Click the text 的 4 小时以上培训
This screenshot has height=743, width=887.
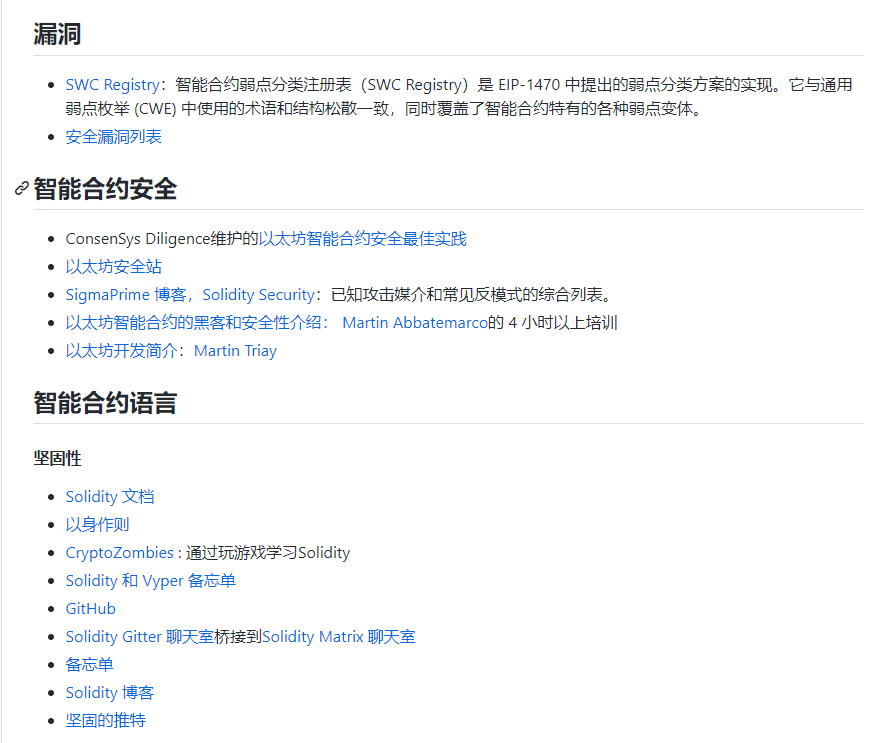(553, 323)
